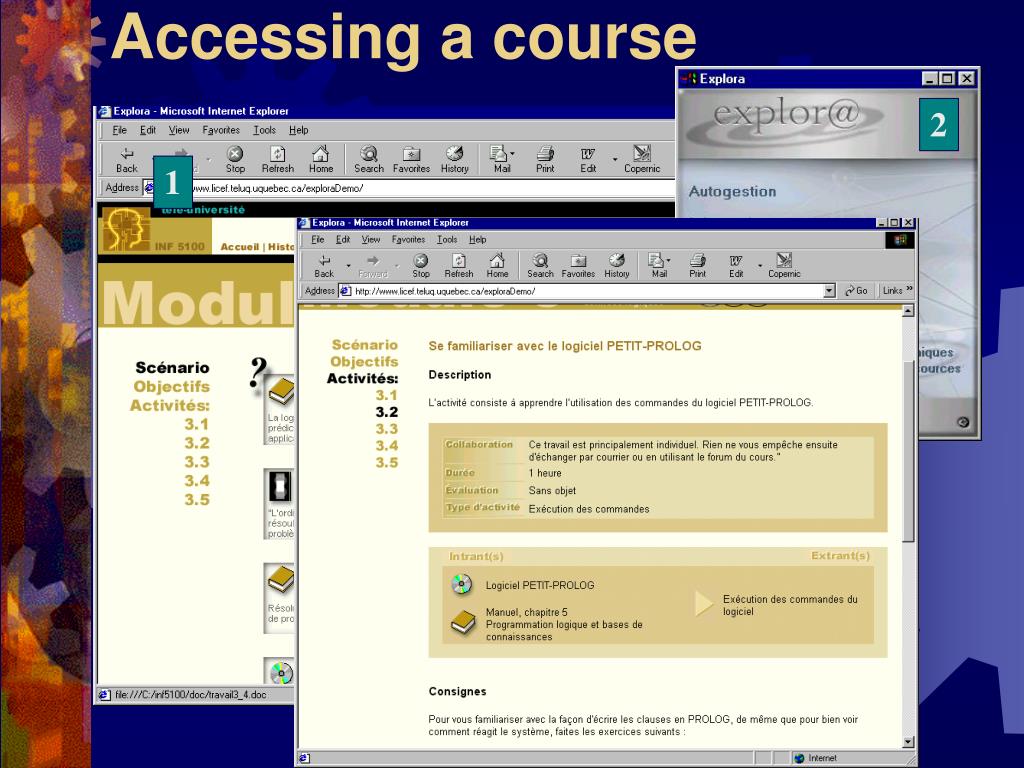The image size is (1024, 768).
Task: Click Back in the front Explorer window
Action: point(324,266)
